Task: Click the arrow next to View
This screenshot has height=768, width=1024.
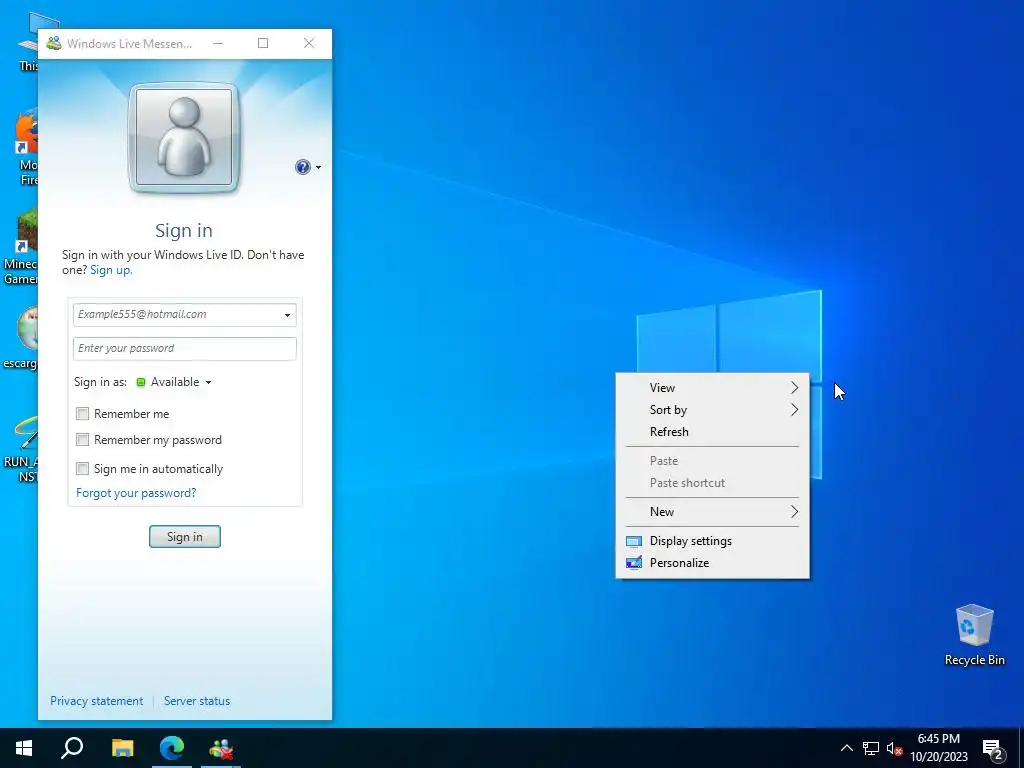Action: [794, 388]
